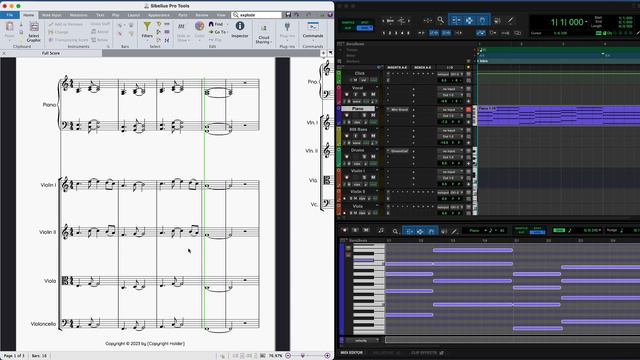Viewport: 640px width, 360px height.
Task: Expand the Instruments group dialog launcher
Action: click(x=108, y=47)
